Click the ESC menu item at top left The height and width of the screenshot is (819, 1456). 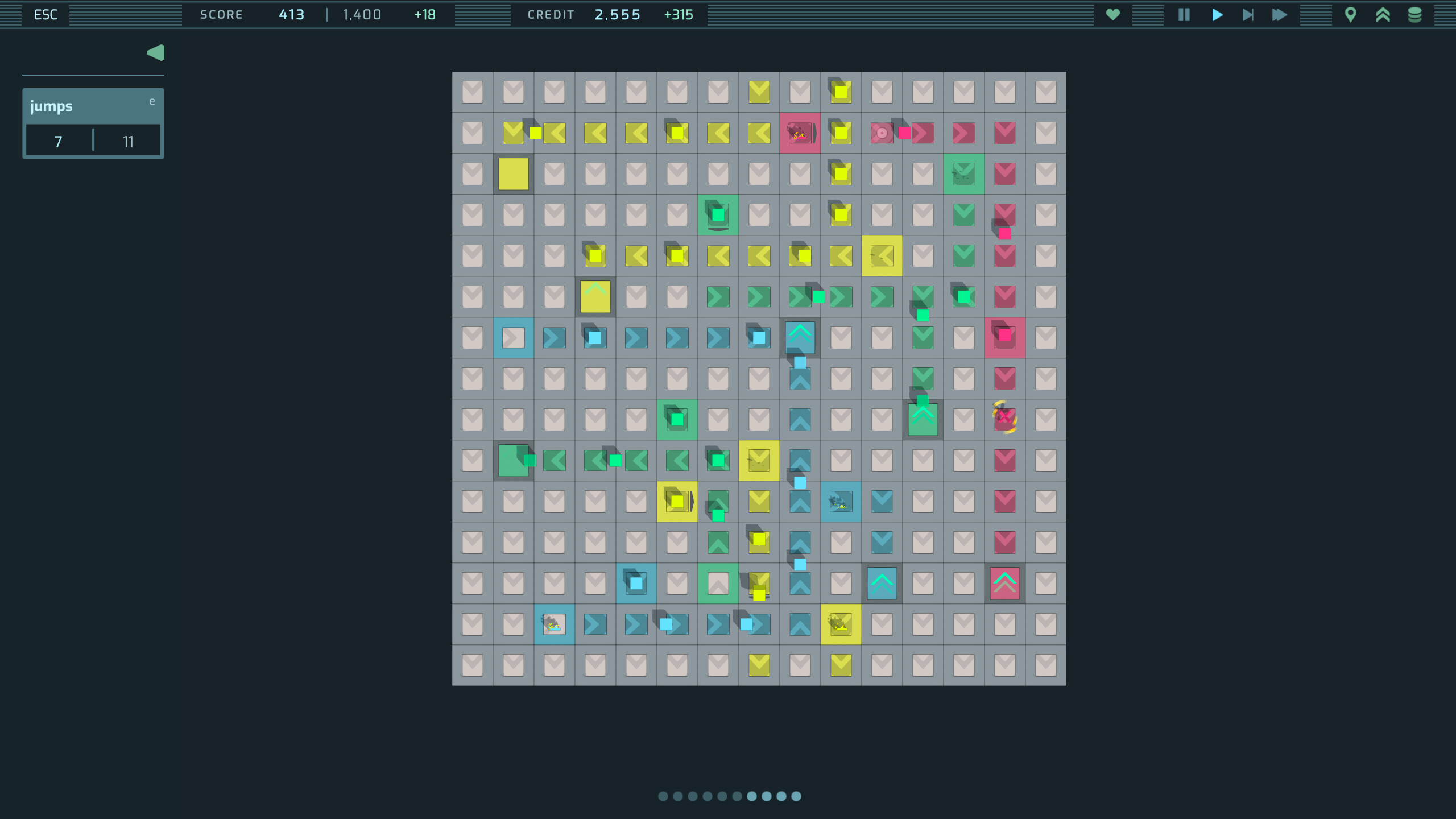45,14
